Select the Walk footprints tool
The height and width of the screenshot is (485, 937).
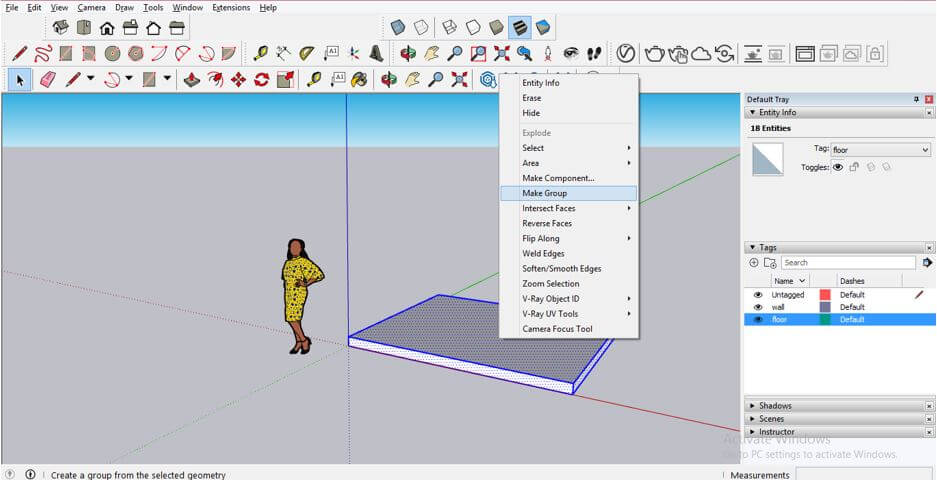pyautogui.click(x=593, y=54)
